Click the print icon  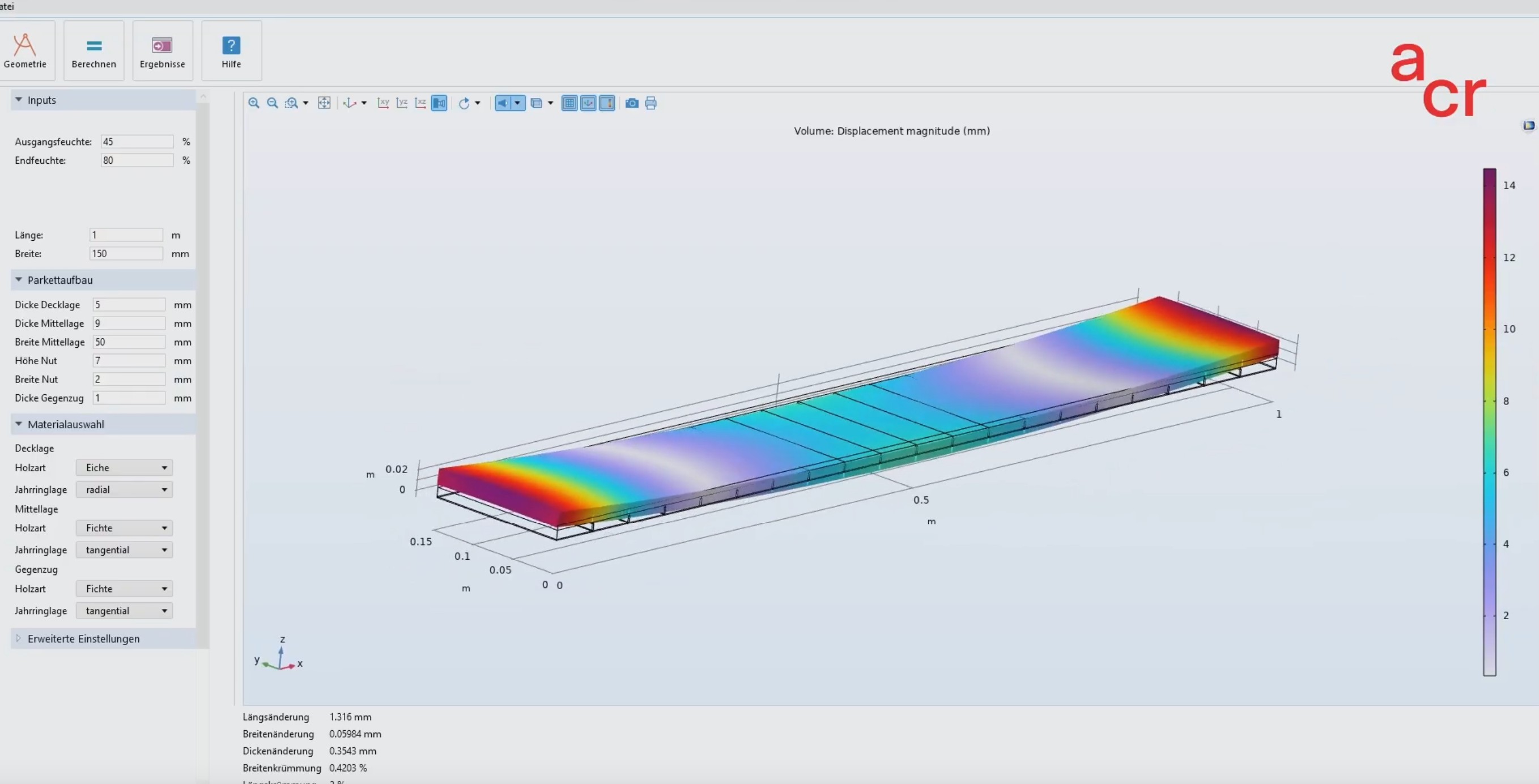[651, 103]
